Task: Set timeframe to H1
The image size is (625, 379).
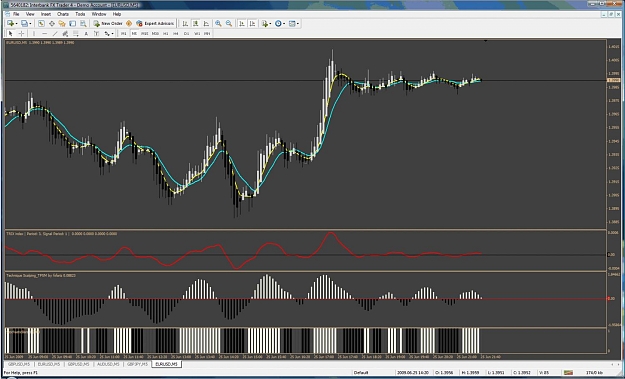Action: click(165, 33)
